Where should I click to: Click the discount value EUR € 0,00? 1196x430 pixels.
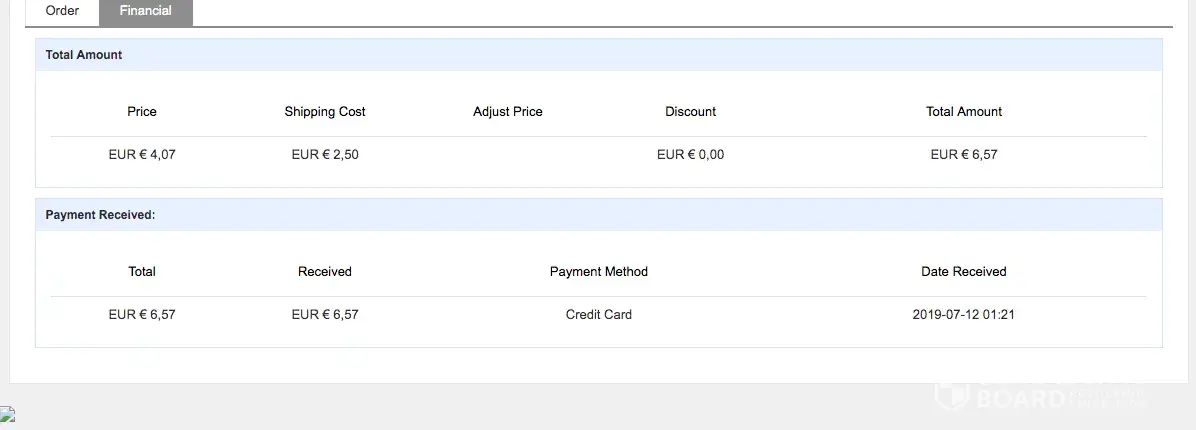(691, 155)
